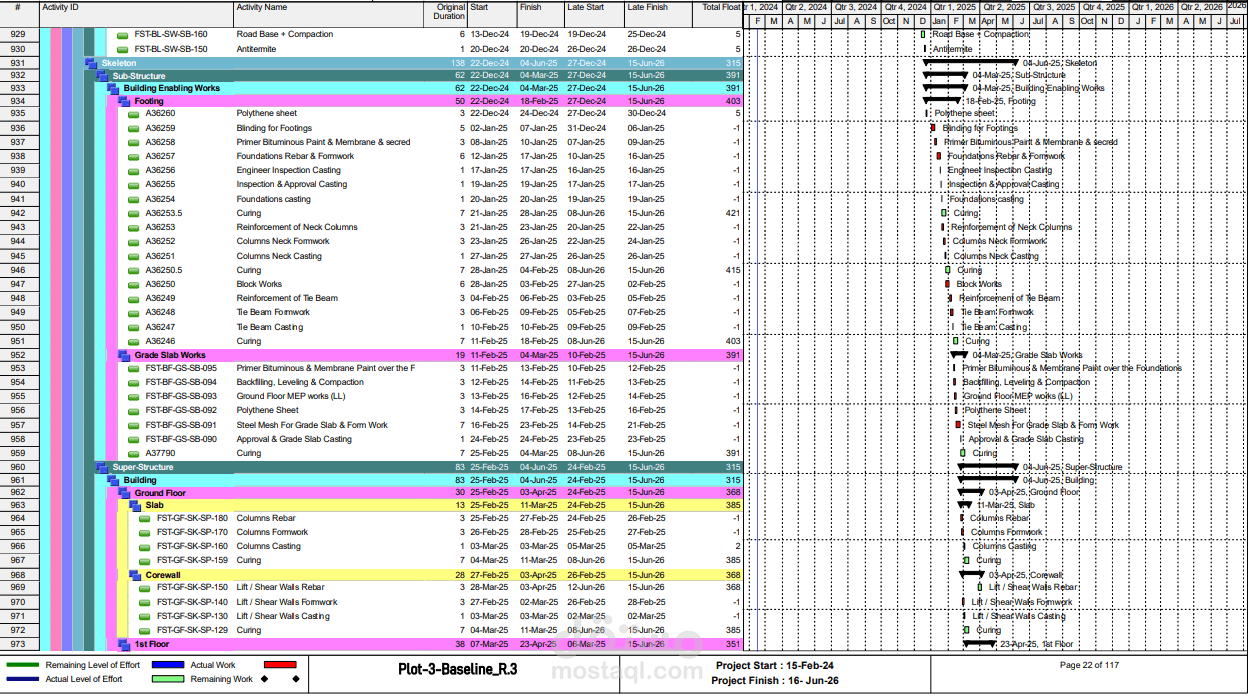
Task: Select the 'Backfilling, Leveling & Compaction' activity name
Action: (300, 382)
